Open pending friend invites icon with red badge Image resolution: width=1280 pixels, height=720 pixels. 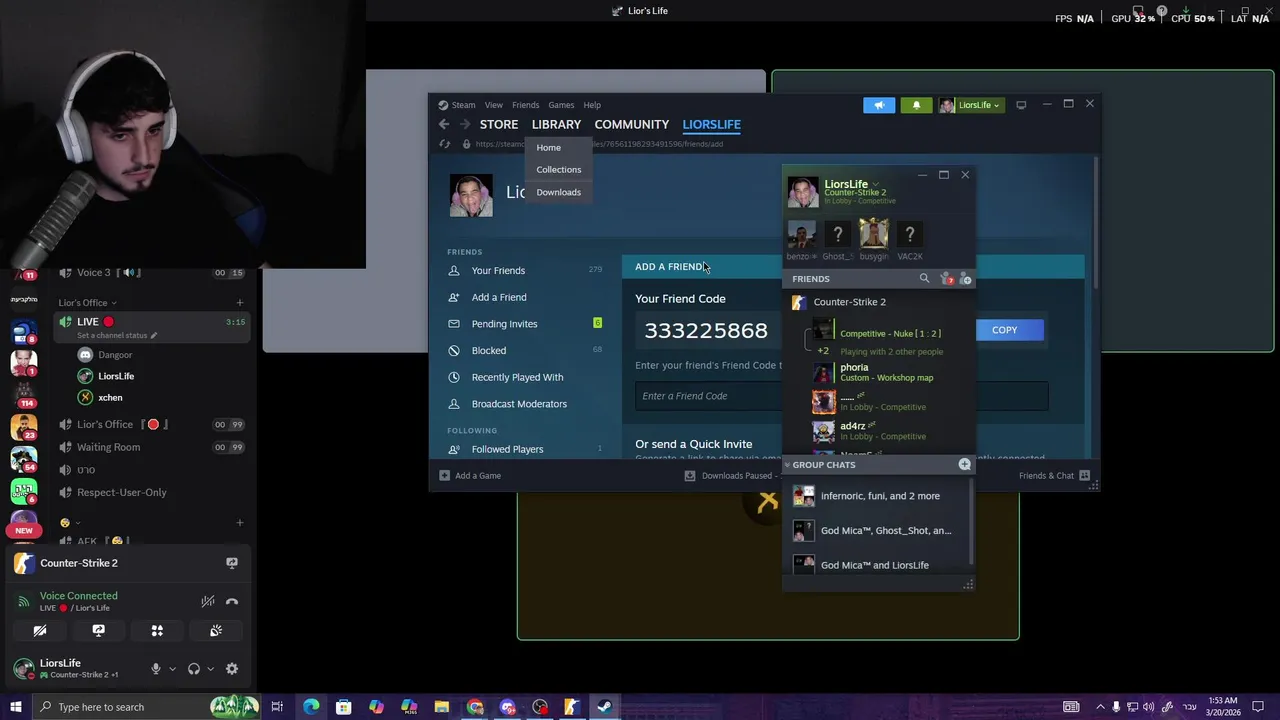946,279
